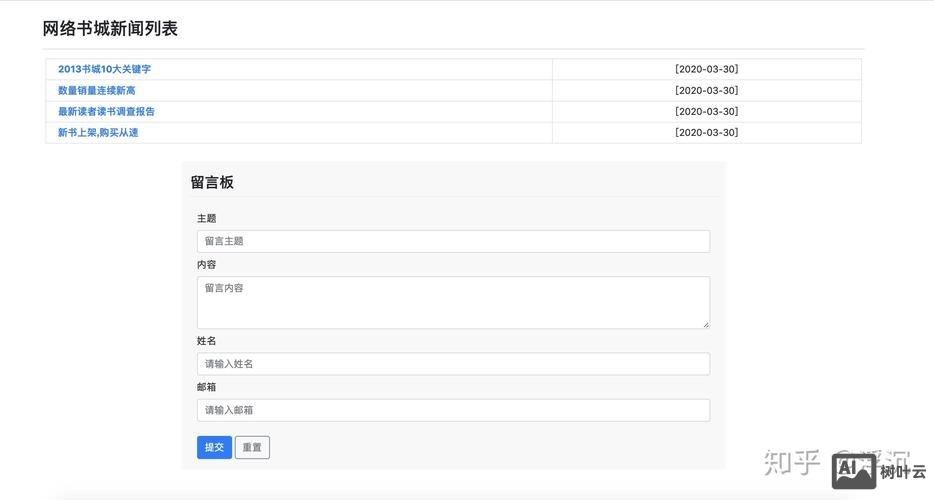This screenshot has height=500, width=934.
Task: Click the 内容 field label
Action: [206, 265]
